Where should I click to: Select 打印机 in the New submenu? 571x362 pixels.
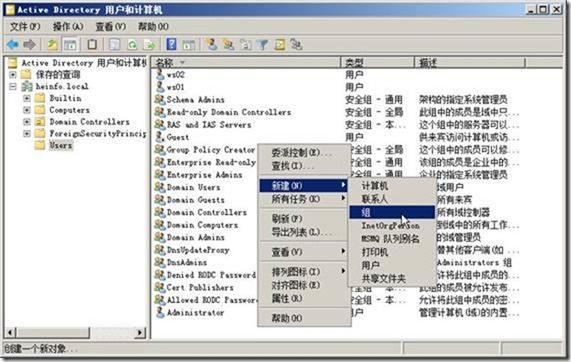click(x=392, y=252)
